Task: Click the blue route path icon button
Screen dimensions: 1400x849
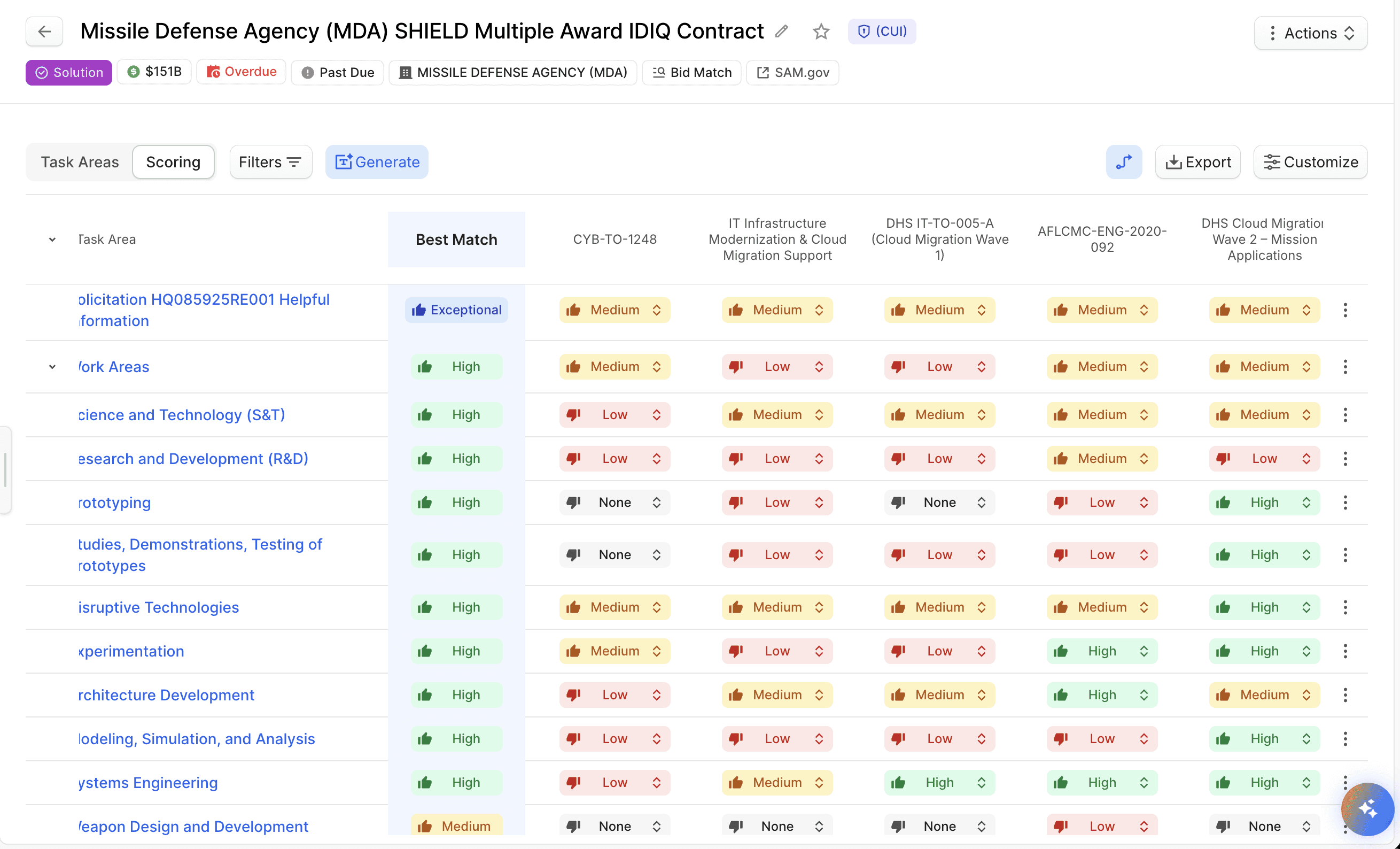Action: [x=1123, y=162]
